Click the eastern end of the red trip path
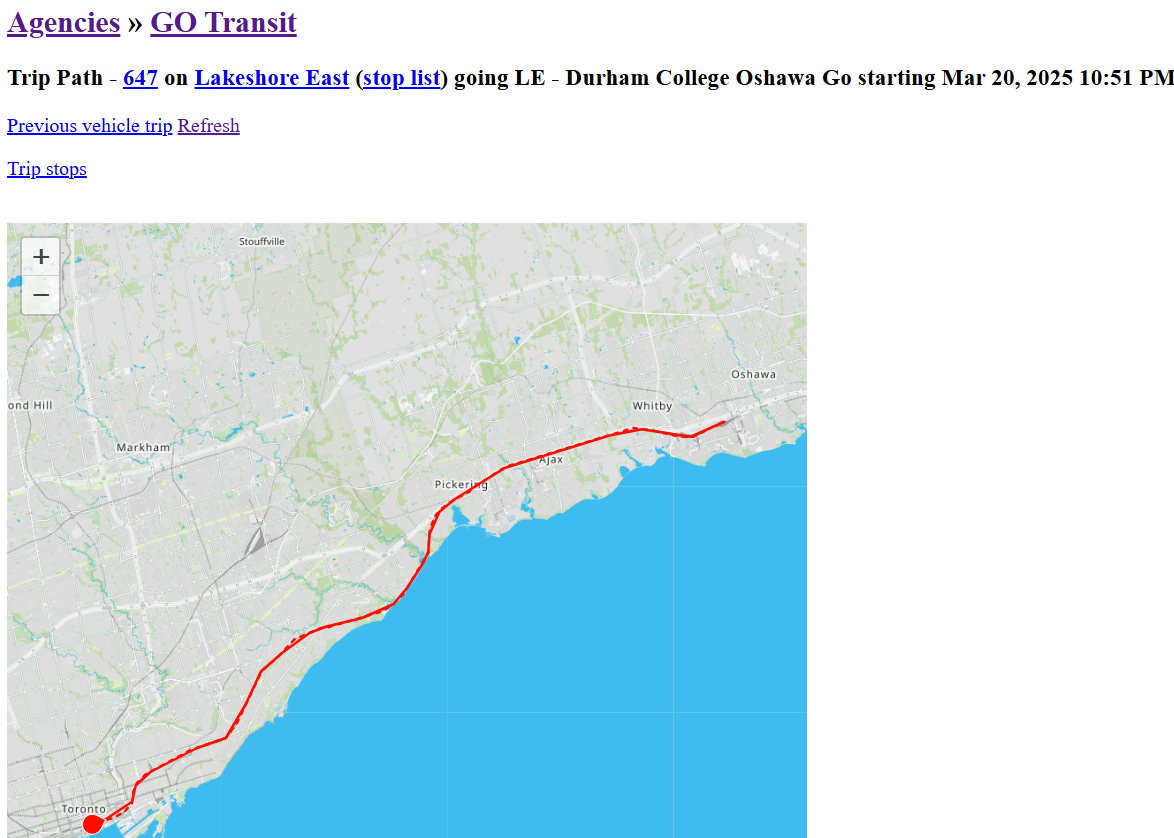This screenshot has height=838, width=1174. click(722, 423)
